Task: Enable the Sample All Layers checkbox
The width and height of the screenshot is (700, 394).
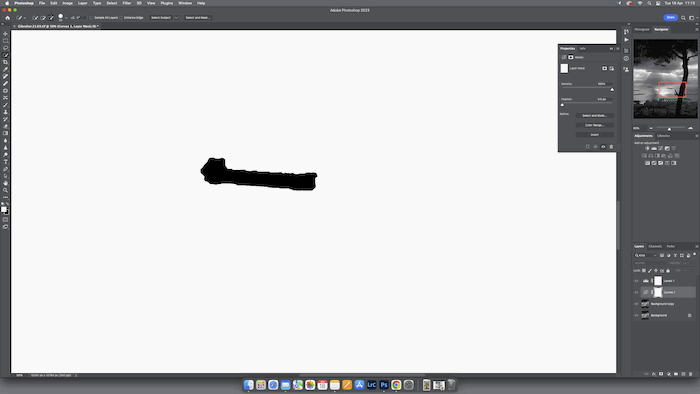Action: coord(91,18)
